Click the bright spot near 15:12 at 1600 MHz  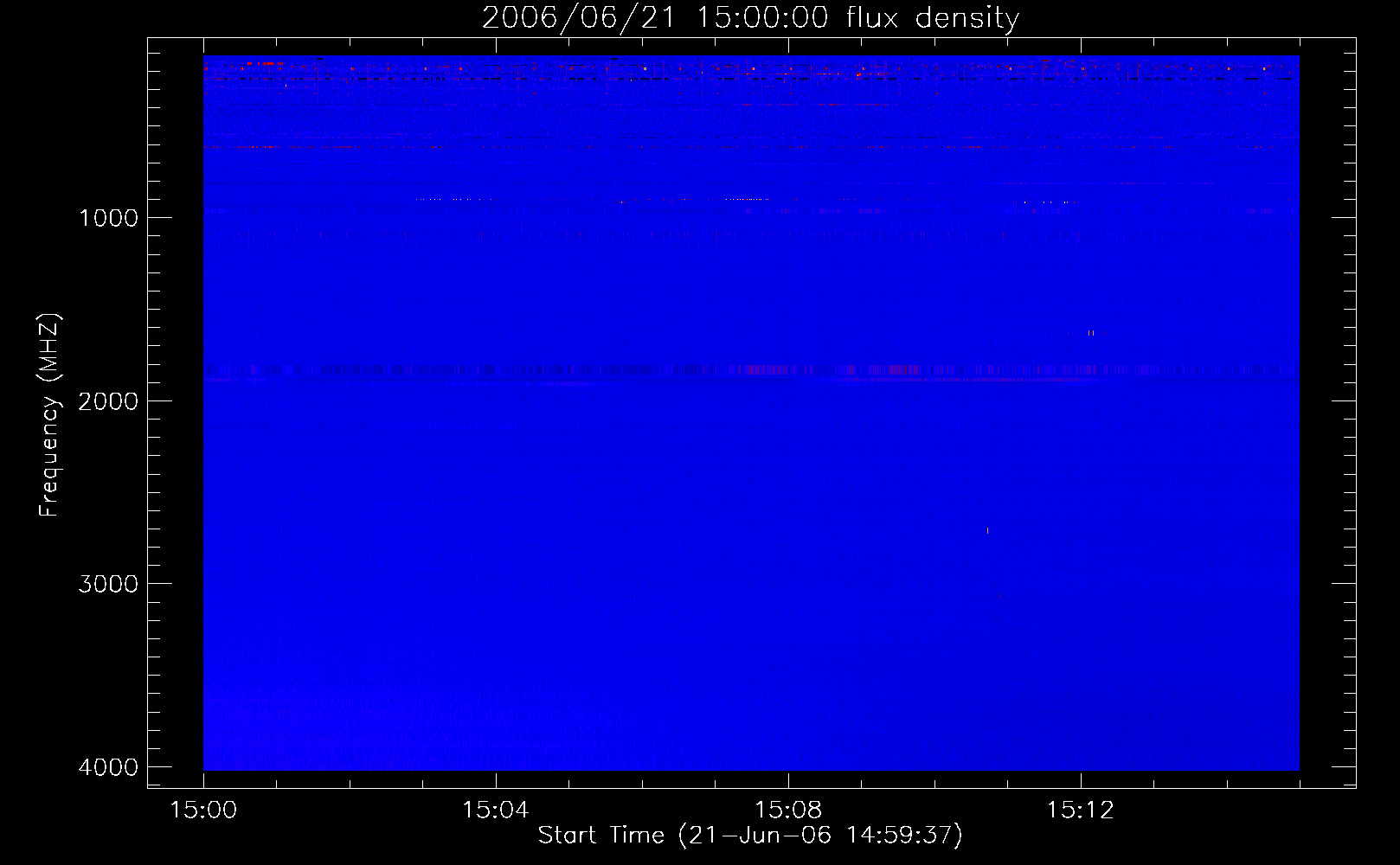click(x=1090, y=332)
